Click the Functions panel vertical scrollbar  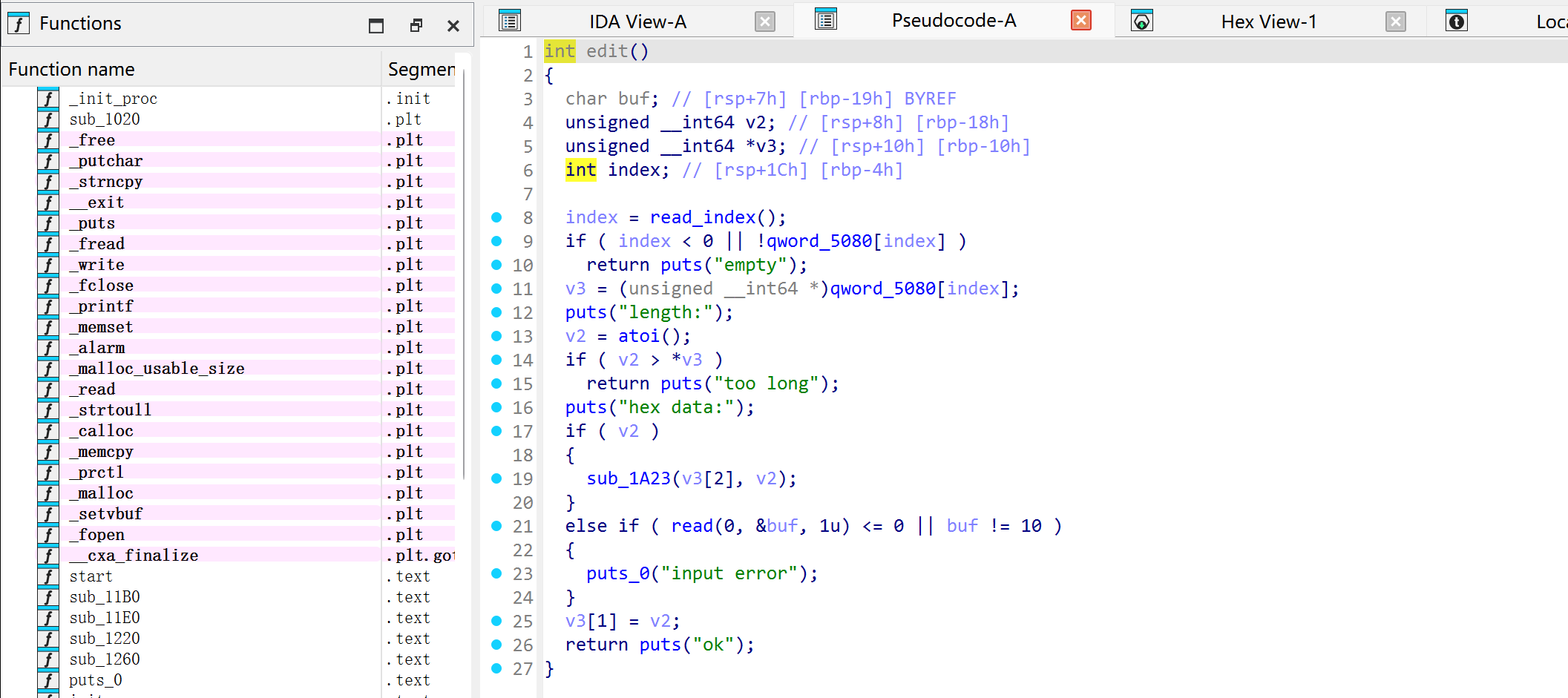click(464, 274)
